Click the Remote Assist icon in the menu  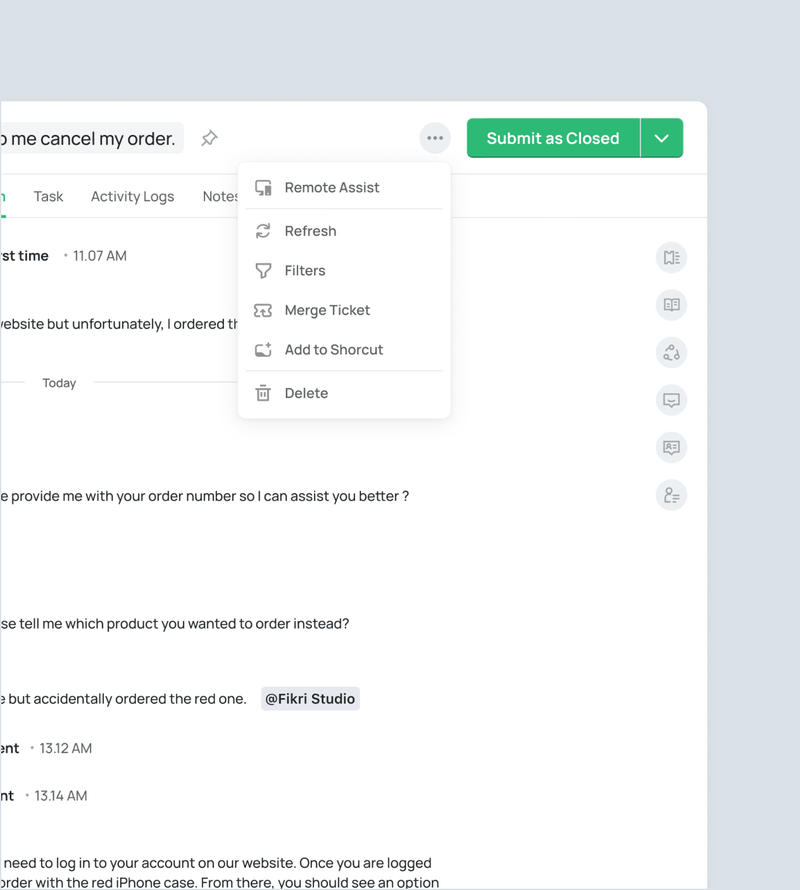pyautogui.click(x=262, y=187)
